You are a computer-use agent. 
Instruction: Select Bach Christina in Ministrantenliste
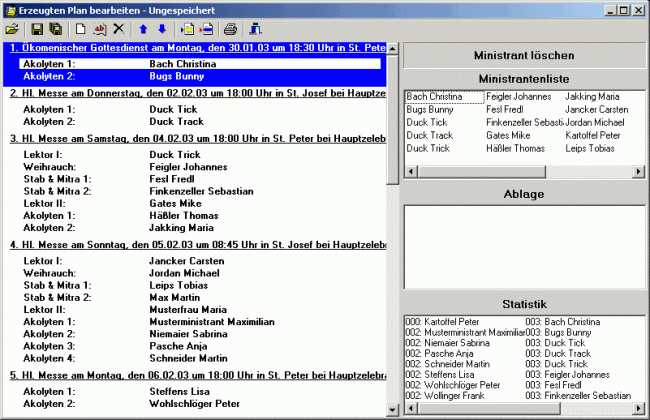point(444,97)
